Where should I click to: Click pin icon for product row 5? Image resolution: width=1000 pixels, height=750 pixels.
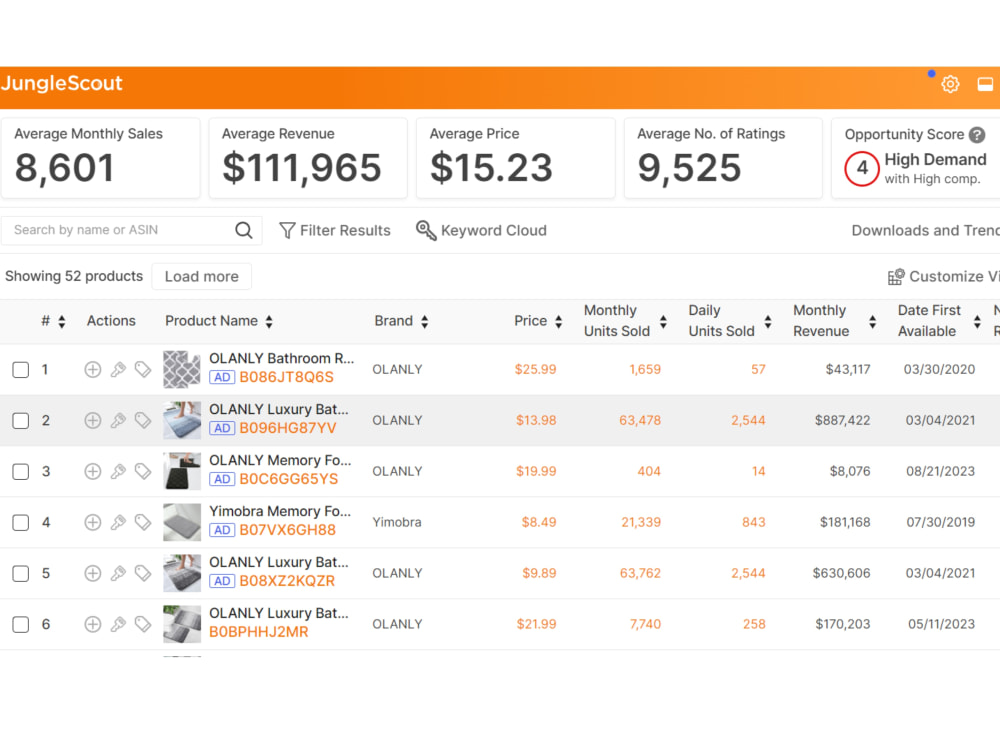(x=118, y=573)
